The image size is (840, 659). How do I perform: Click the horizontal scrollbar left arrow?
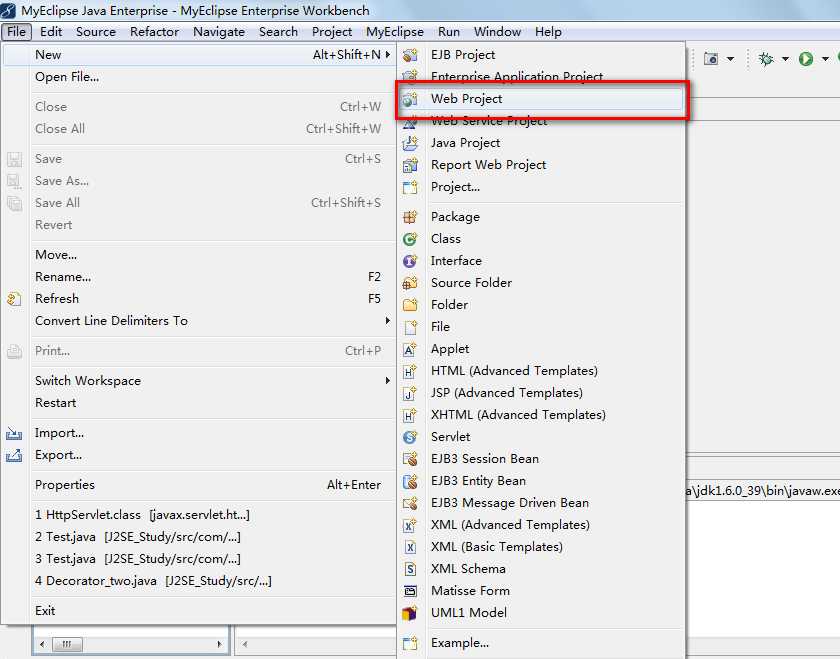[42, 644]
